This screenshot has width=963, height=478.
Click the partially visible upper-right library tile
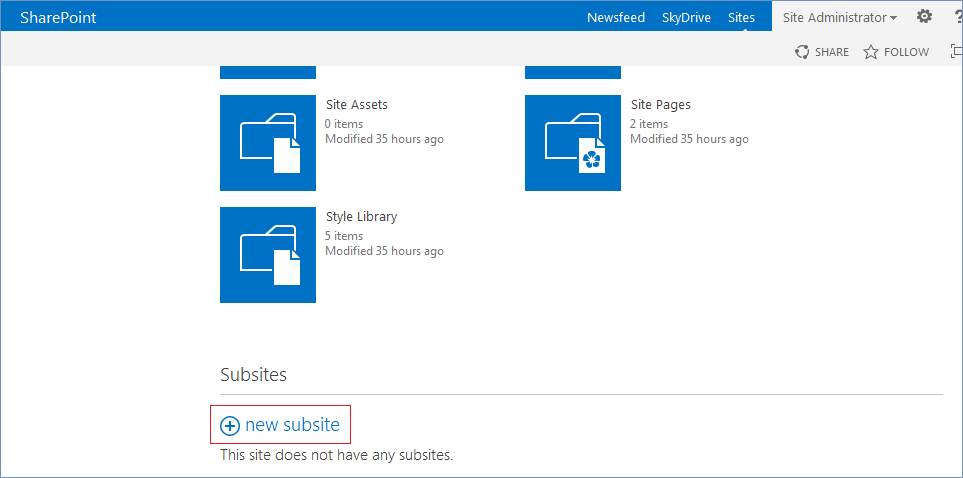573,72
